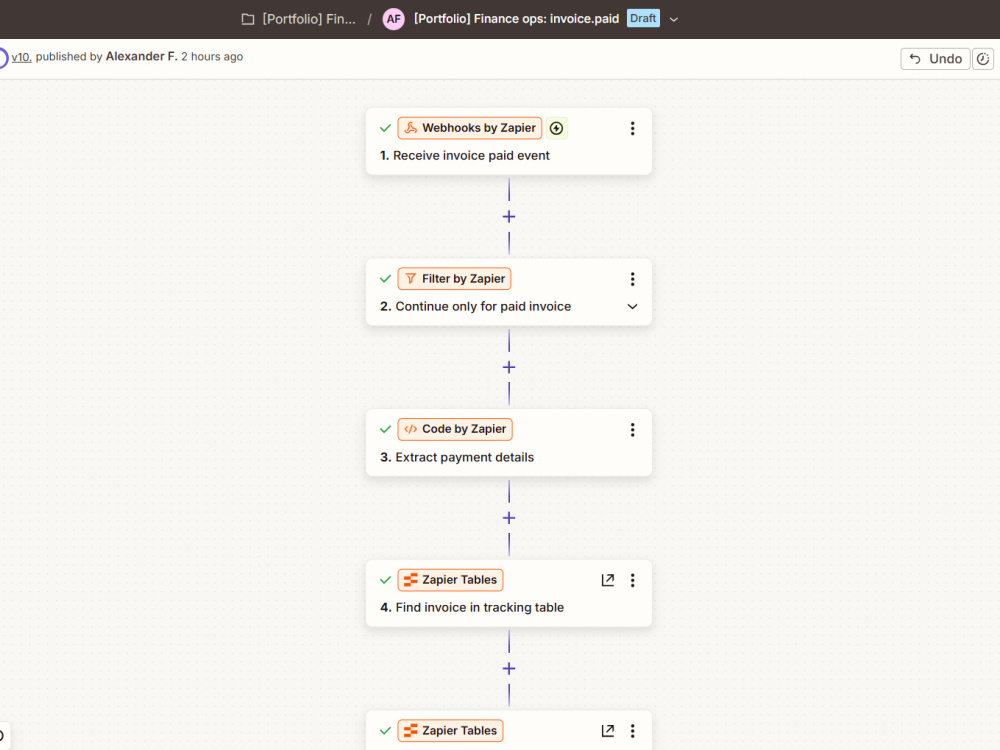This screenshot has width=1000, height=750.
Task: Click the green checkmark on Webhooks step
Action: [385, 128]
